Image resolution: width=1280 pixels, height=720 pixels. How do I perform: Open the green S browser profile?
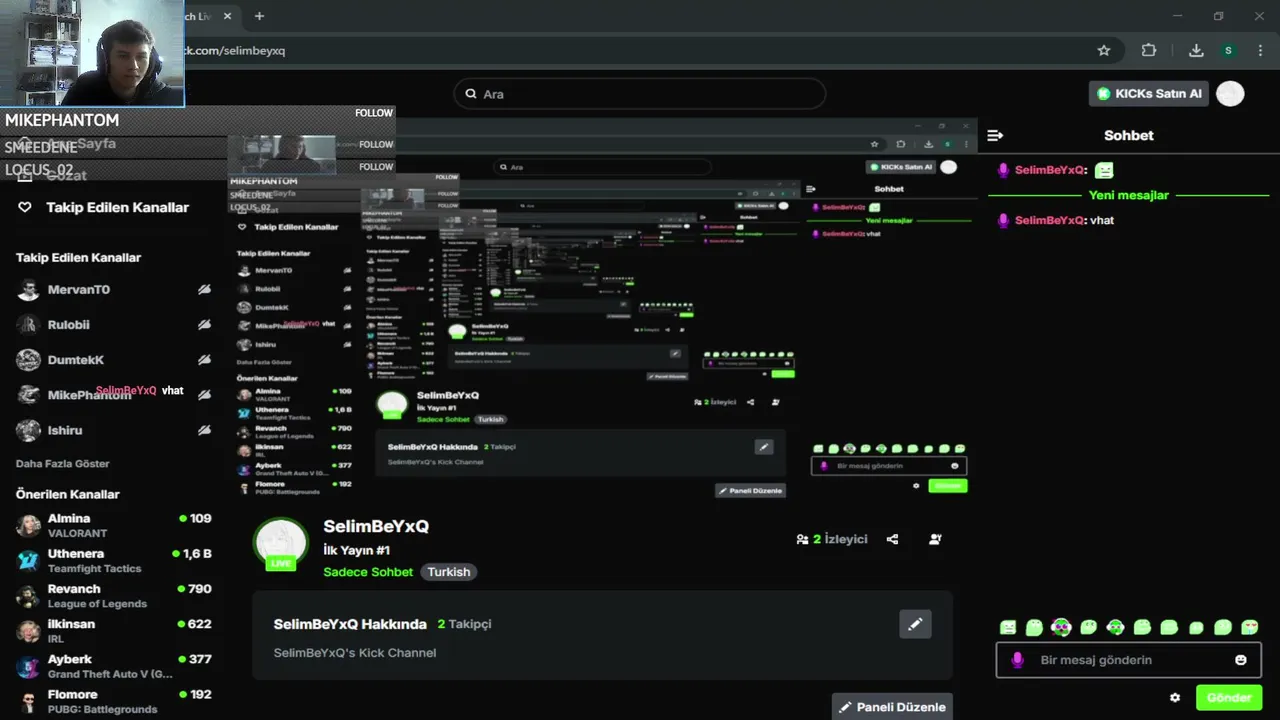(x=1228, y=50)
